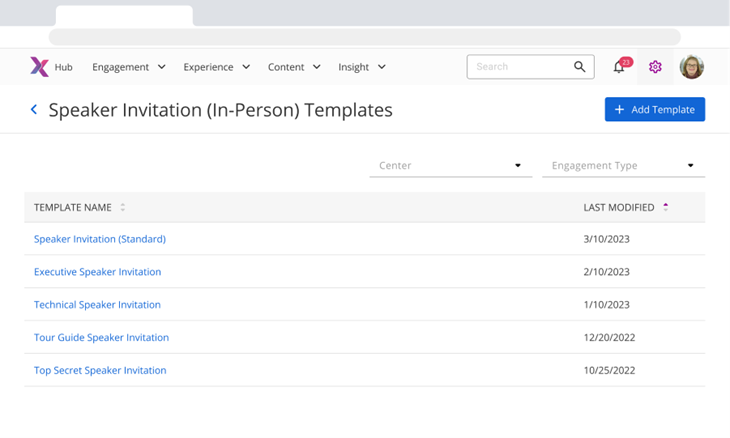Click into the Search input field
Image resolution: width=730 pixels, height=438 pixels.
tap(520, 67)
